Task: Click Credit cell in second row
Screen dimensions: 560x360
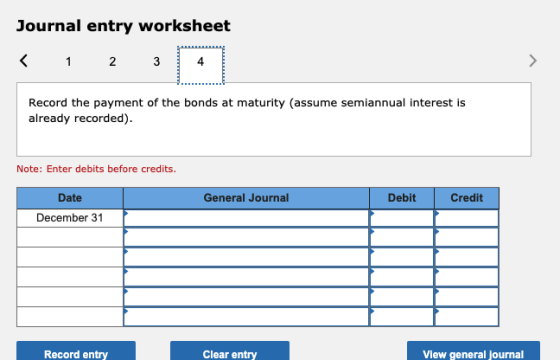Action: point(466,238)
